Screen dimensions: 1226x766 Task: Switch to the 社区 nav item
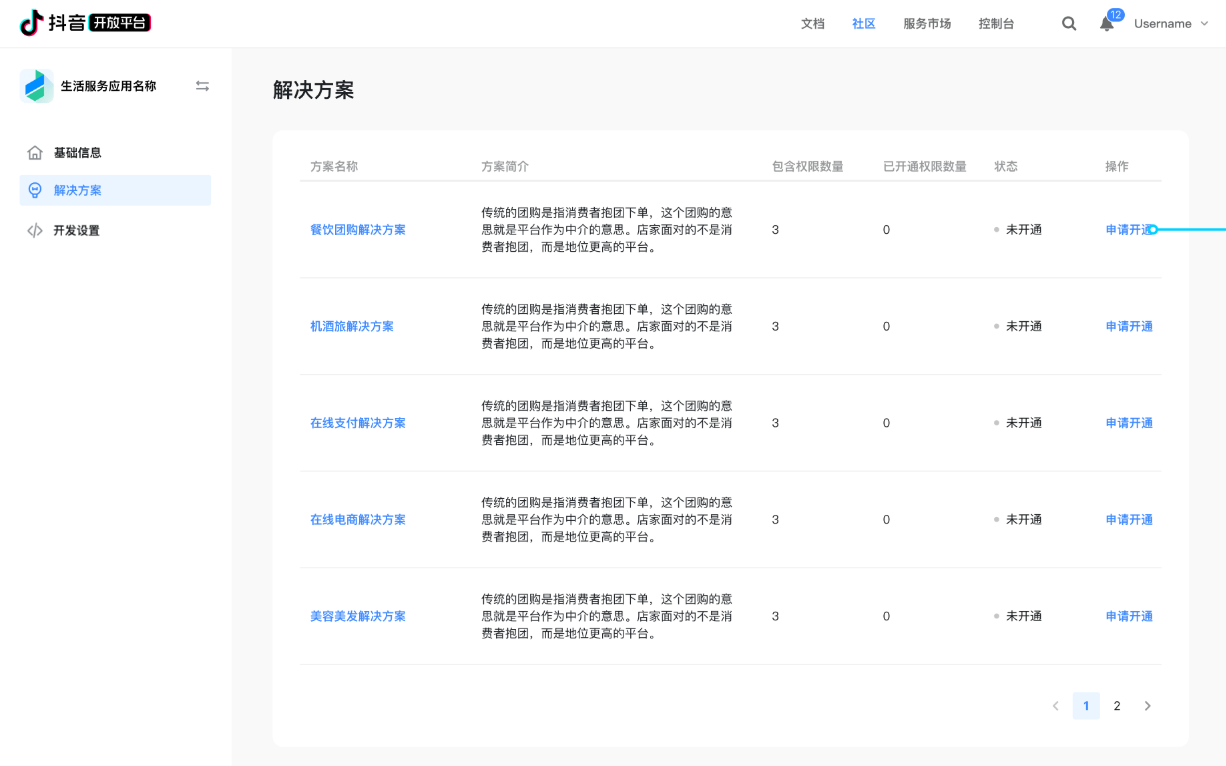[863, 23]
